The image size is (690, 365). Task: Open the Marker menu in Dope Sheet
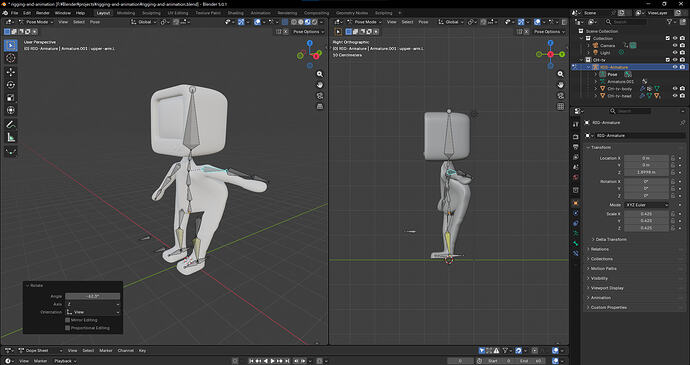(x=106, y=350)
